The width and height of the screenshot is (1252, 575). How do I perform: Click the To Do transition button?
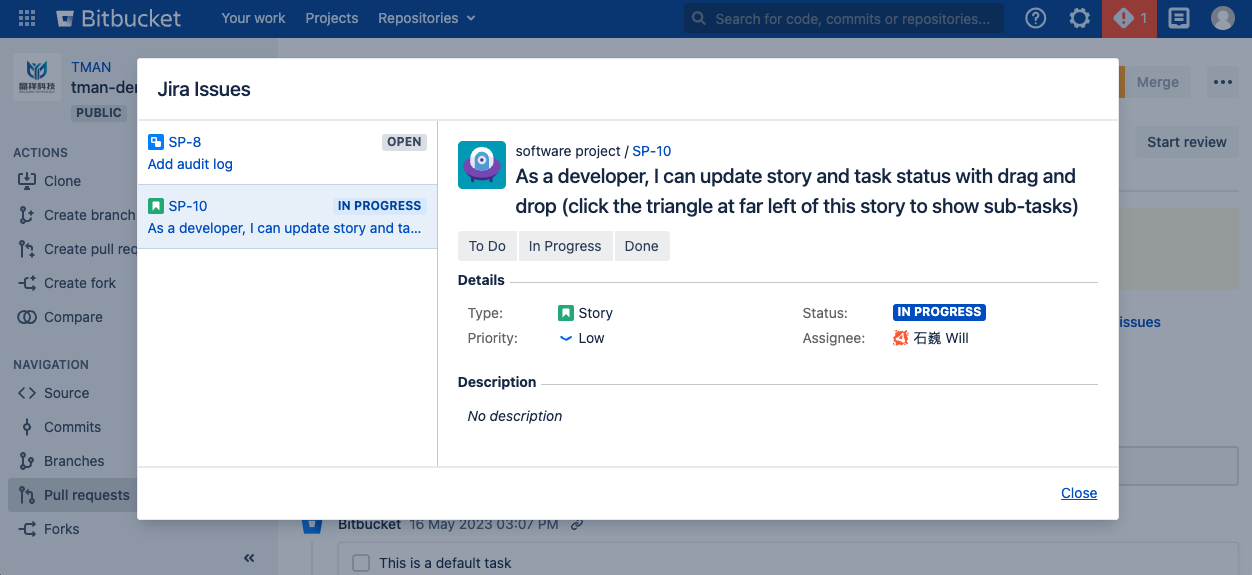[x=487, y=246]
